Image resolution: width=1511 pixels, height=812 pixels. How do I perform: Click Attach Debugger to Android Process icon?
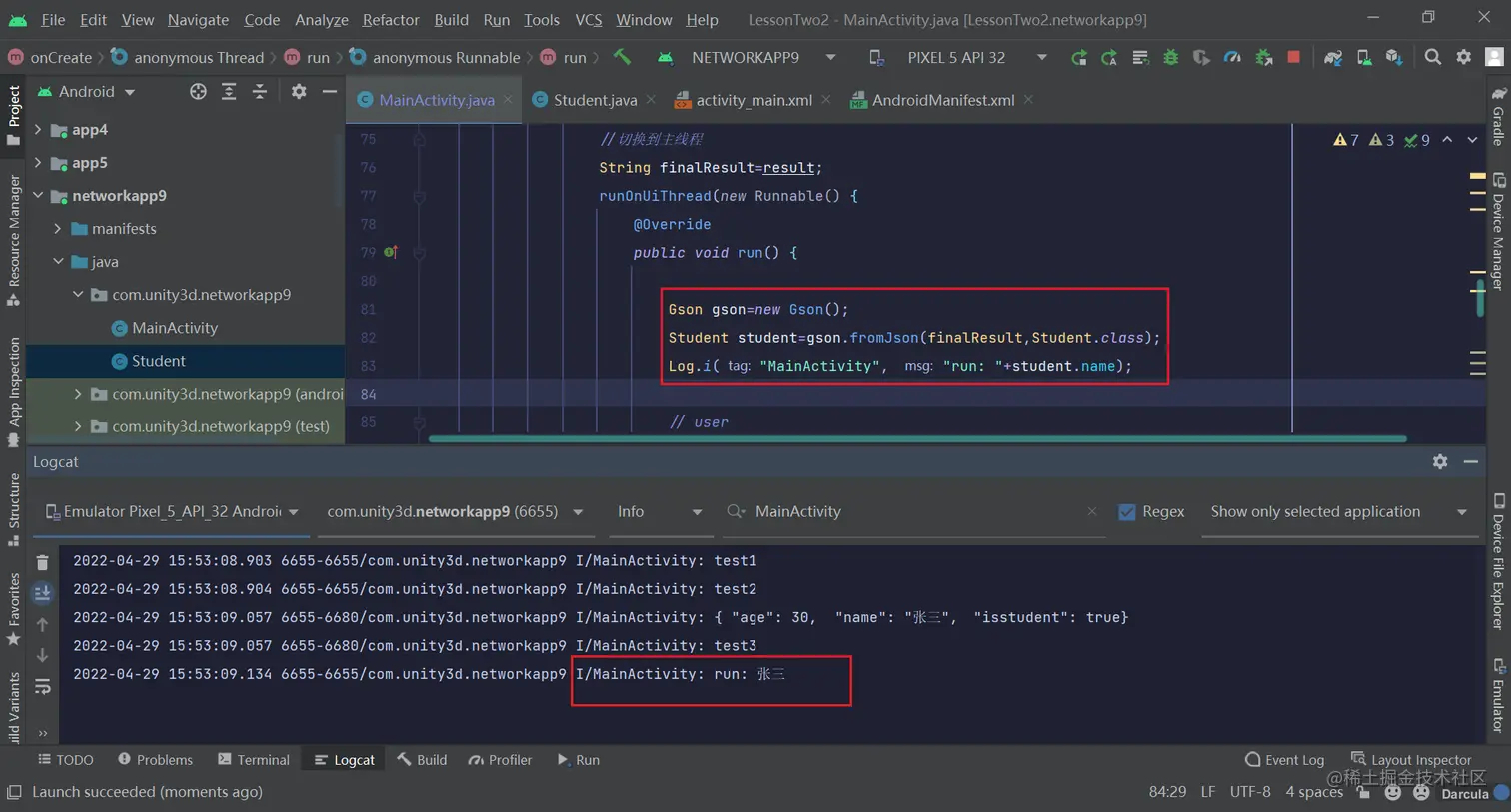tap(1263, 58)
